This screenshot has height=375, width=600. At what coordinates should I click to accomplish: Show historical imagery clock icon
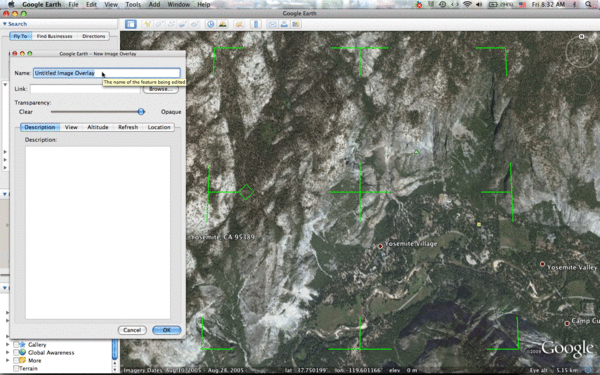[x=210, y=24]
